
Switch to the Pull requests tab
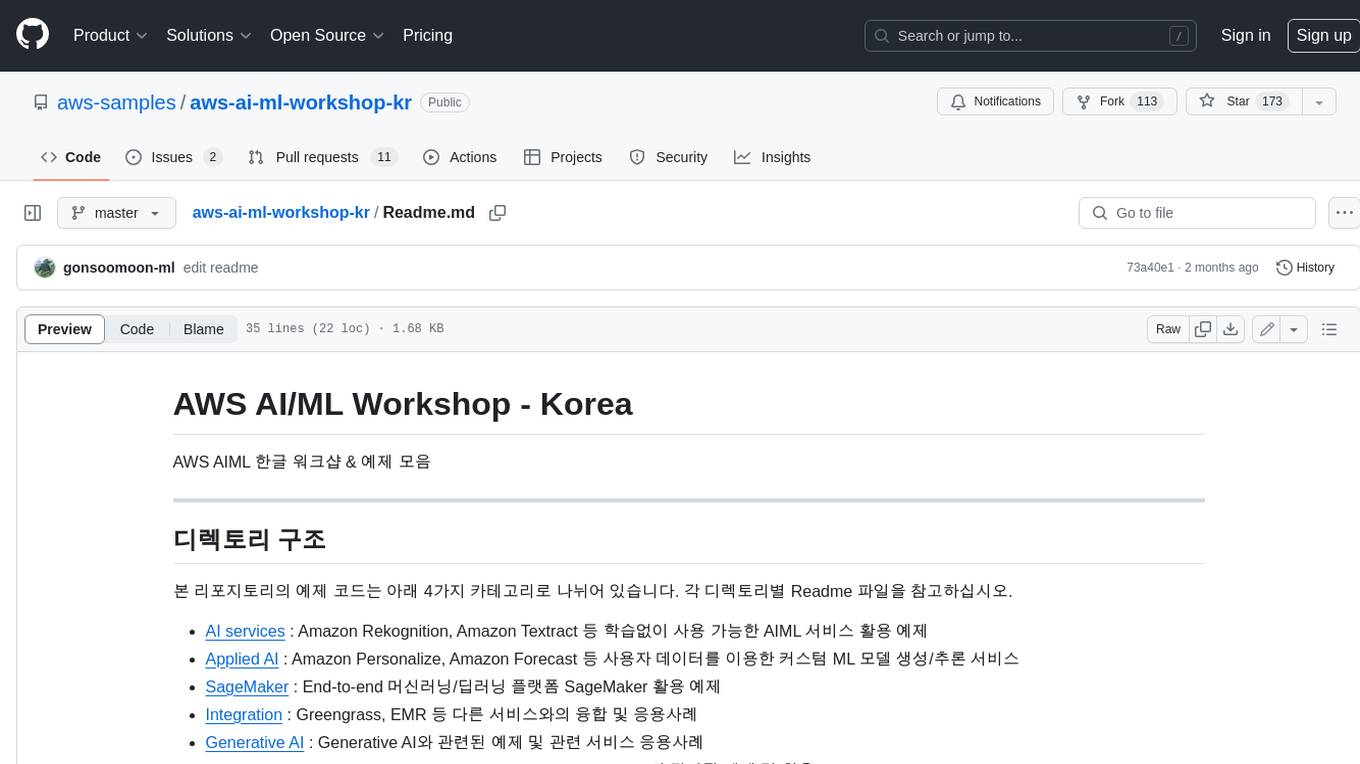tap(323, 157)
